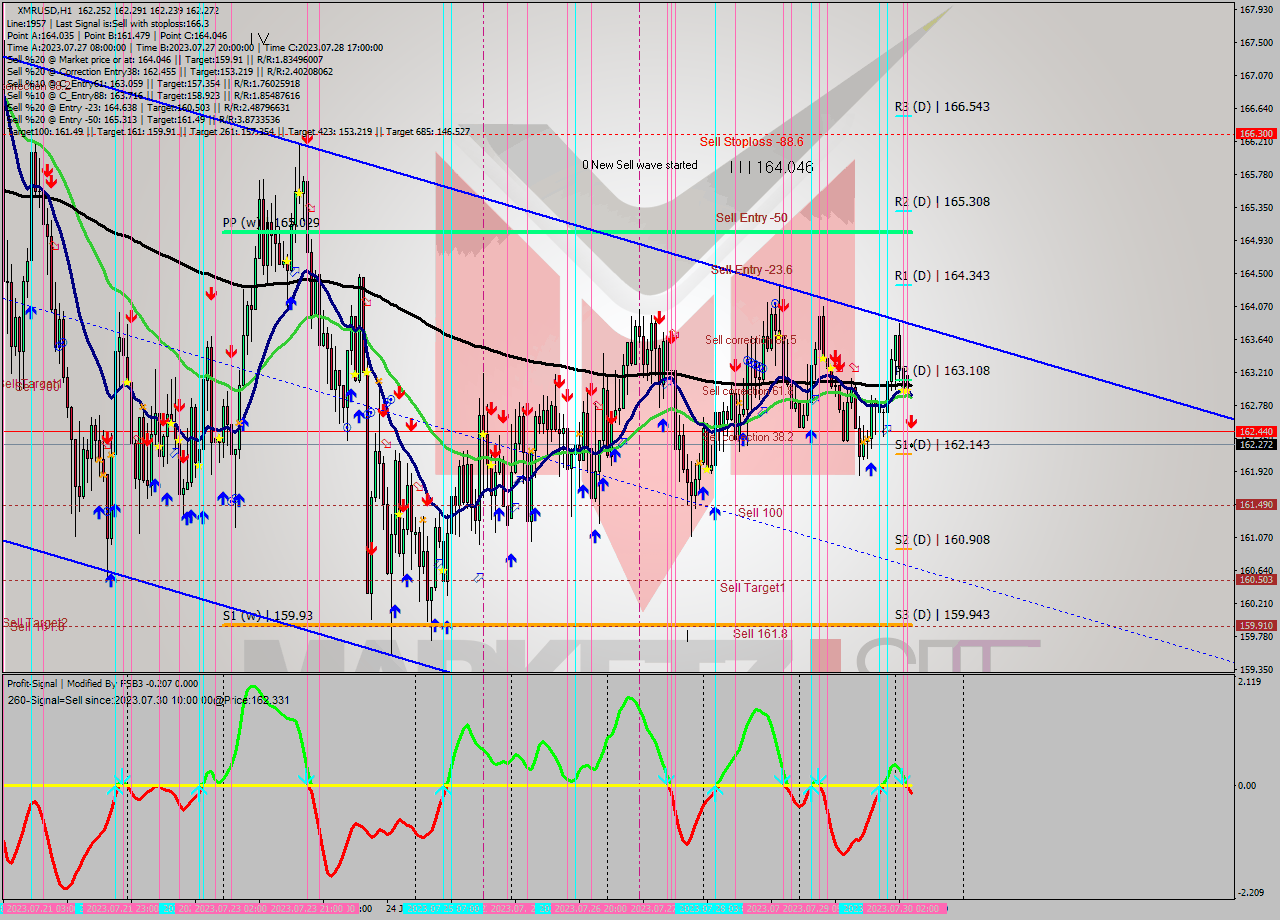Image resolution: width=1280 pixels, height=920 pixels.
Task: Click the S1 (w) | 159.93 support label
Action: 267,616
